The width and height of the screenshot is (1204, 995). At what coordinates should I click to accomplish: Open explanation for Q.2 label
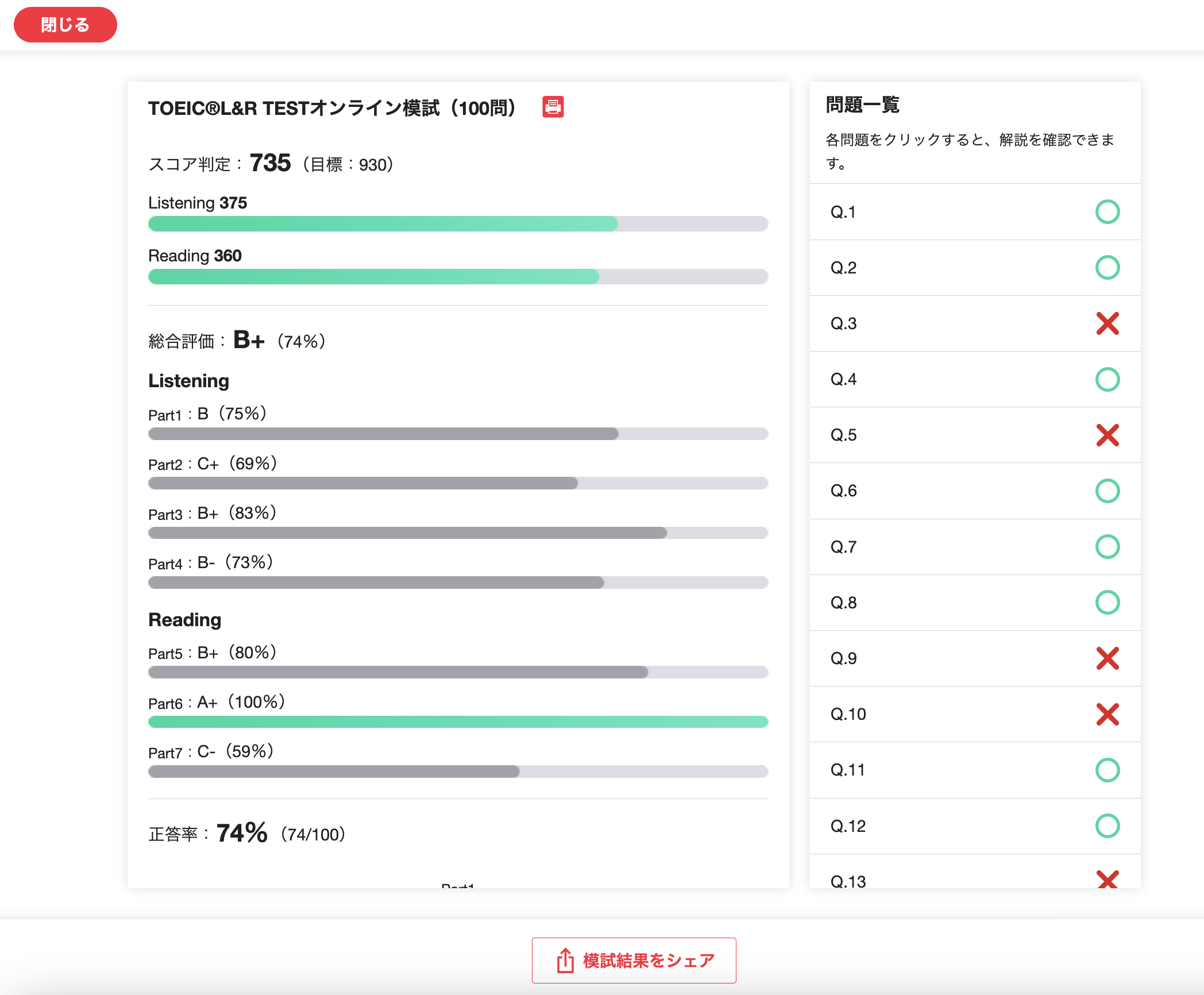tap(843, 268)
